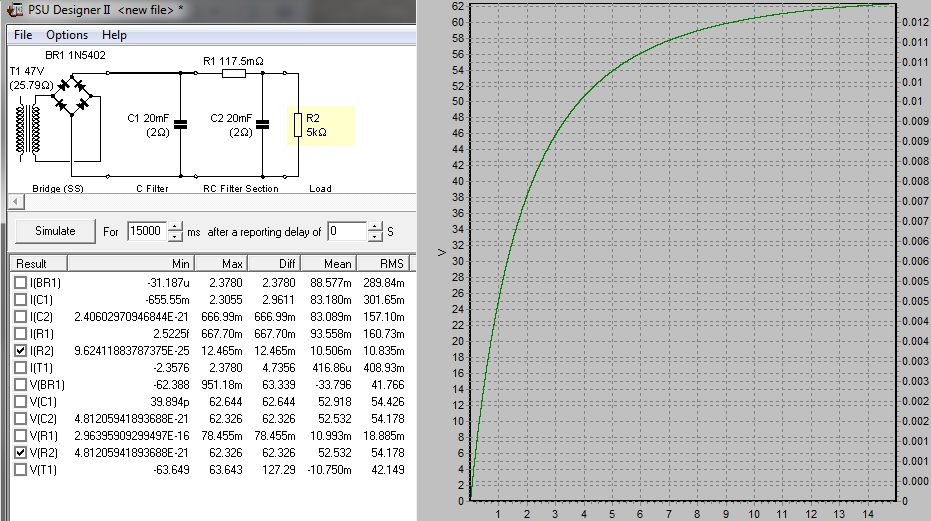931x521 pixels.
Task: Decrease the simulation duration with down arrow
Action: point(175,236)
